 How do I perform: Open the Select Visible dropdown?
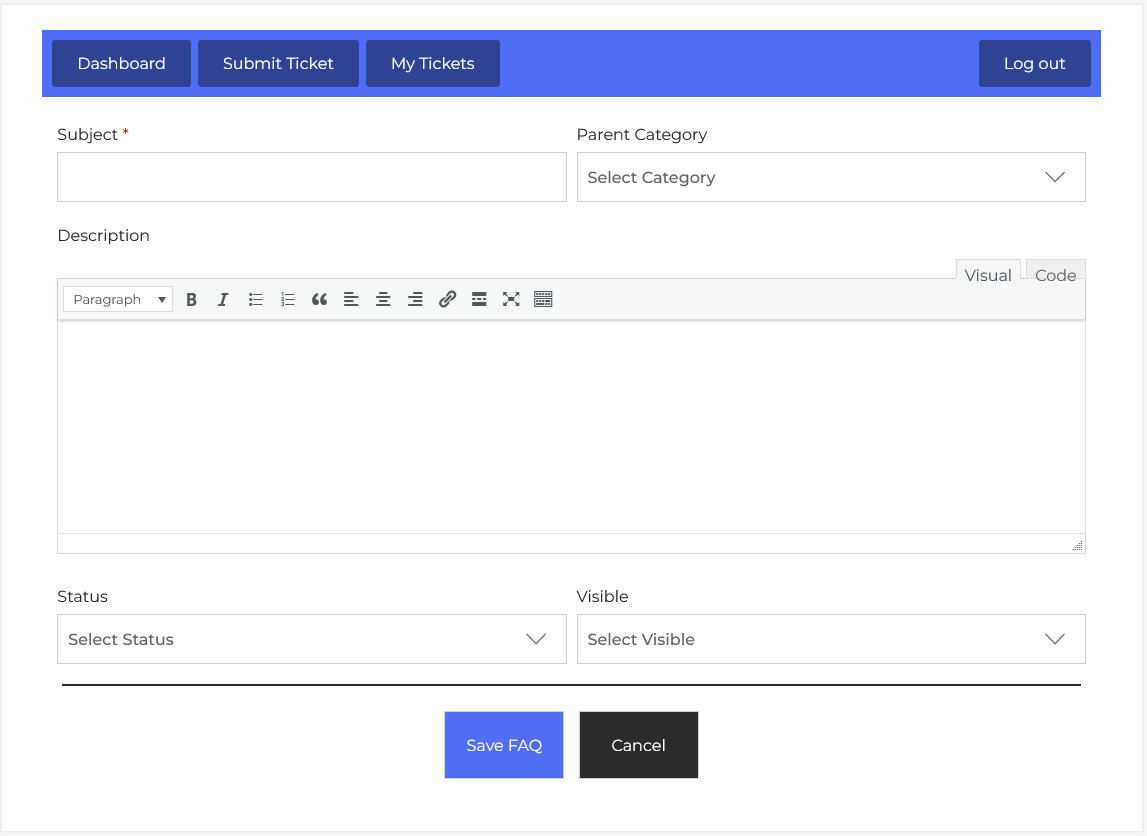coord(830,639)
